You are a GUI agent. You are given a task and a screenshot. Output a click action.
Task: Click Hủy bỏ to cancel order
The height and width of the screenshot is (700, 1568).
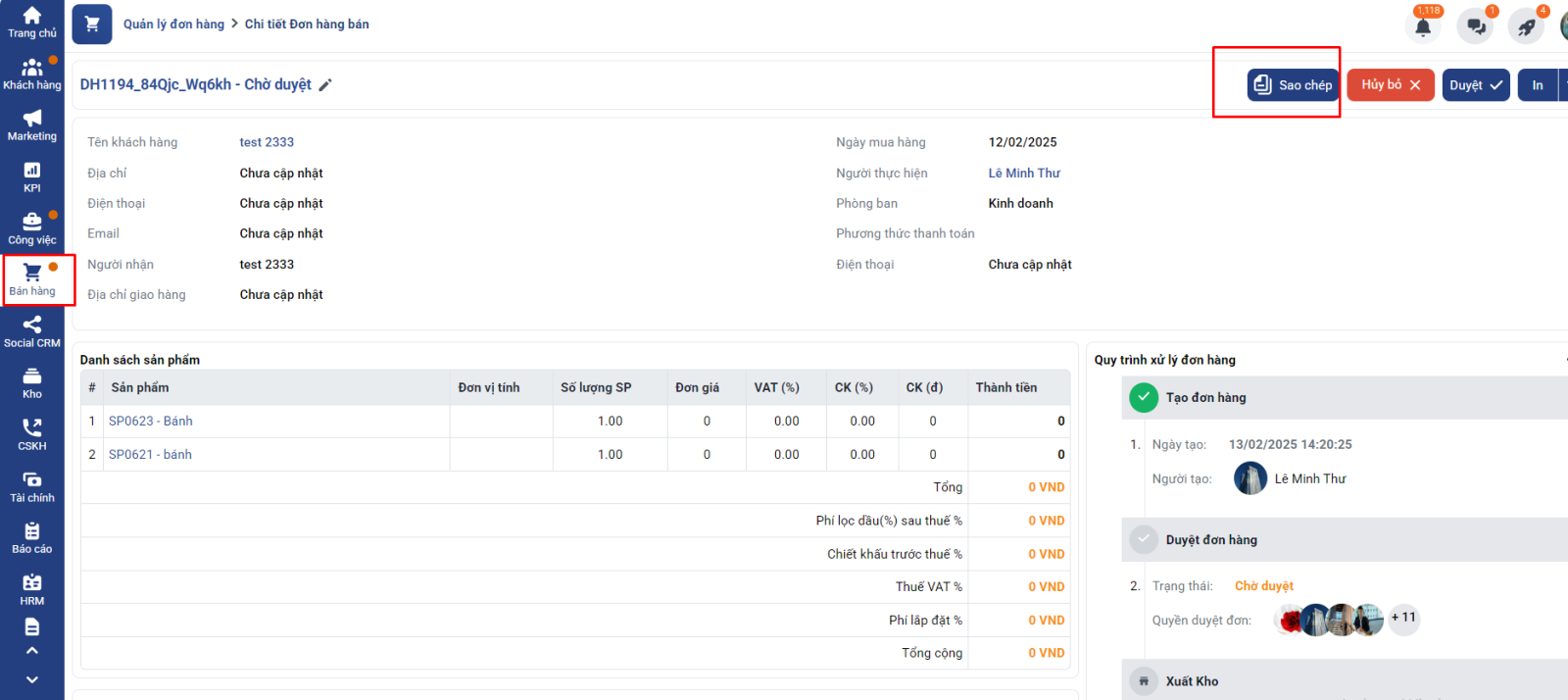click(1390, 85)
